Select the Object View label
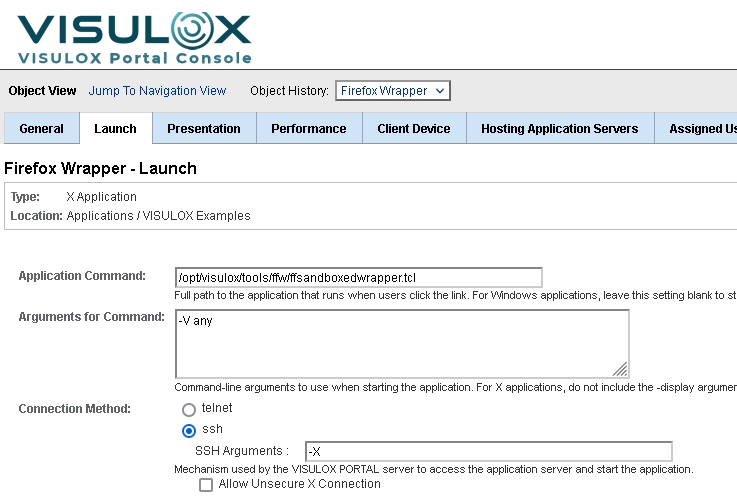 point(42,91)
